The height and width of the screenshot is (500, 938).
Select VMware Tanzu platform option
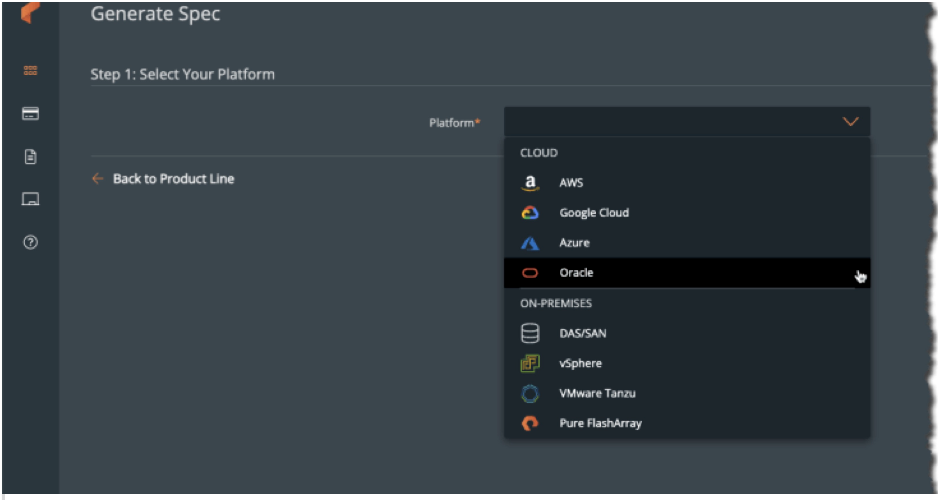[x=597, y=393]
